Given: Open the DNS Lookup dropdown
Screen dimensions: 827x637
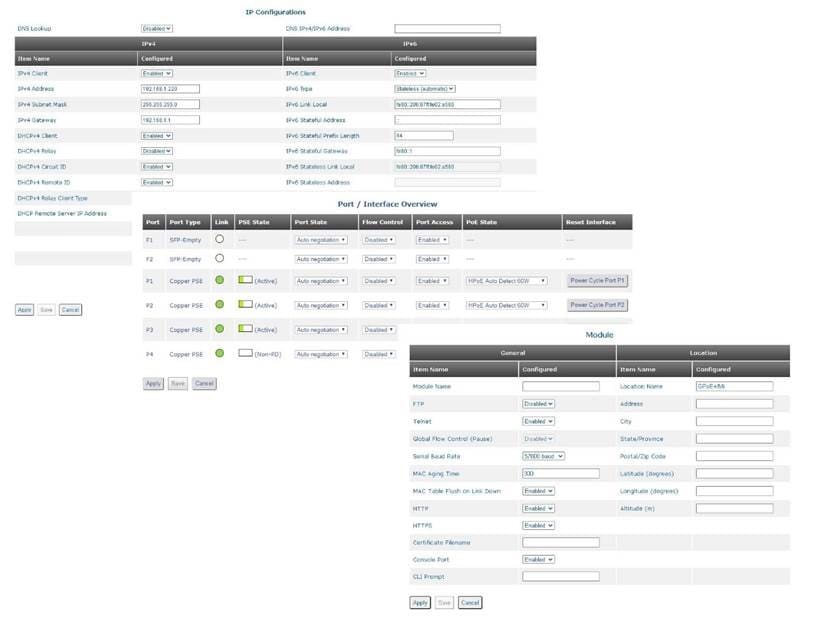Looking at the screenshot, I should pos(157,29).
